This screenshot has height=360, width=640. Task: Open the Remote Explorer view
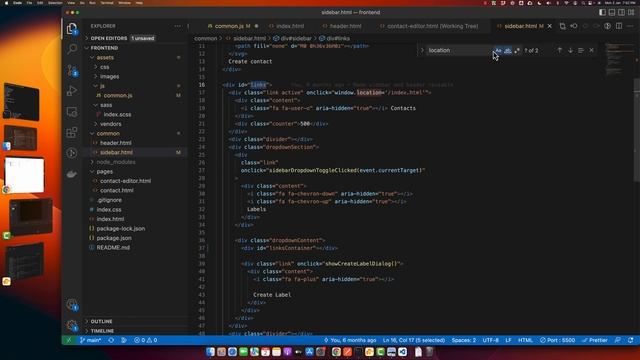[x=72, y=111]
